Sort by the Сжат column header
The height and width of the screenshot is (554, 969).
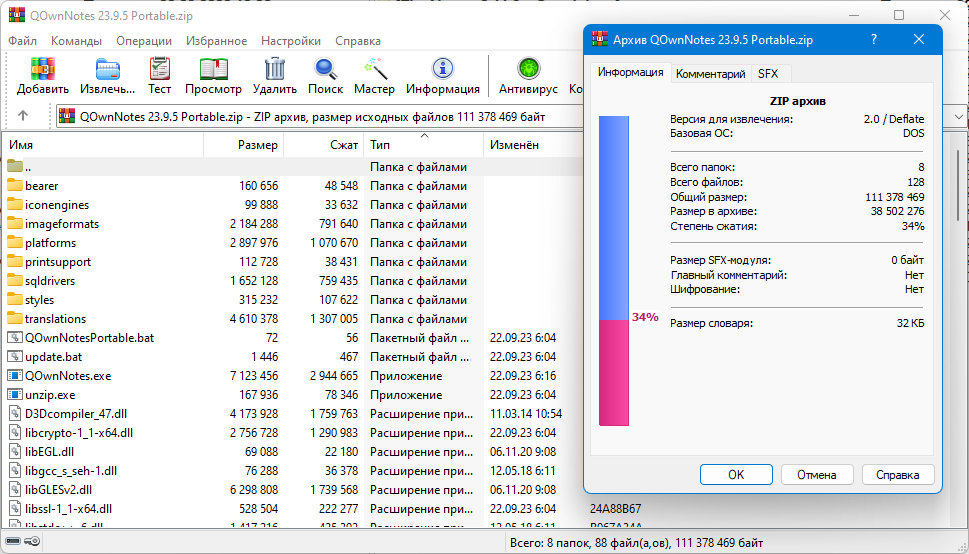323,145
